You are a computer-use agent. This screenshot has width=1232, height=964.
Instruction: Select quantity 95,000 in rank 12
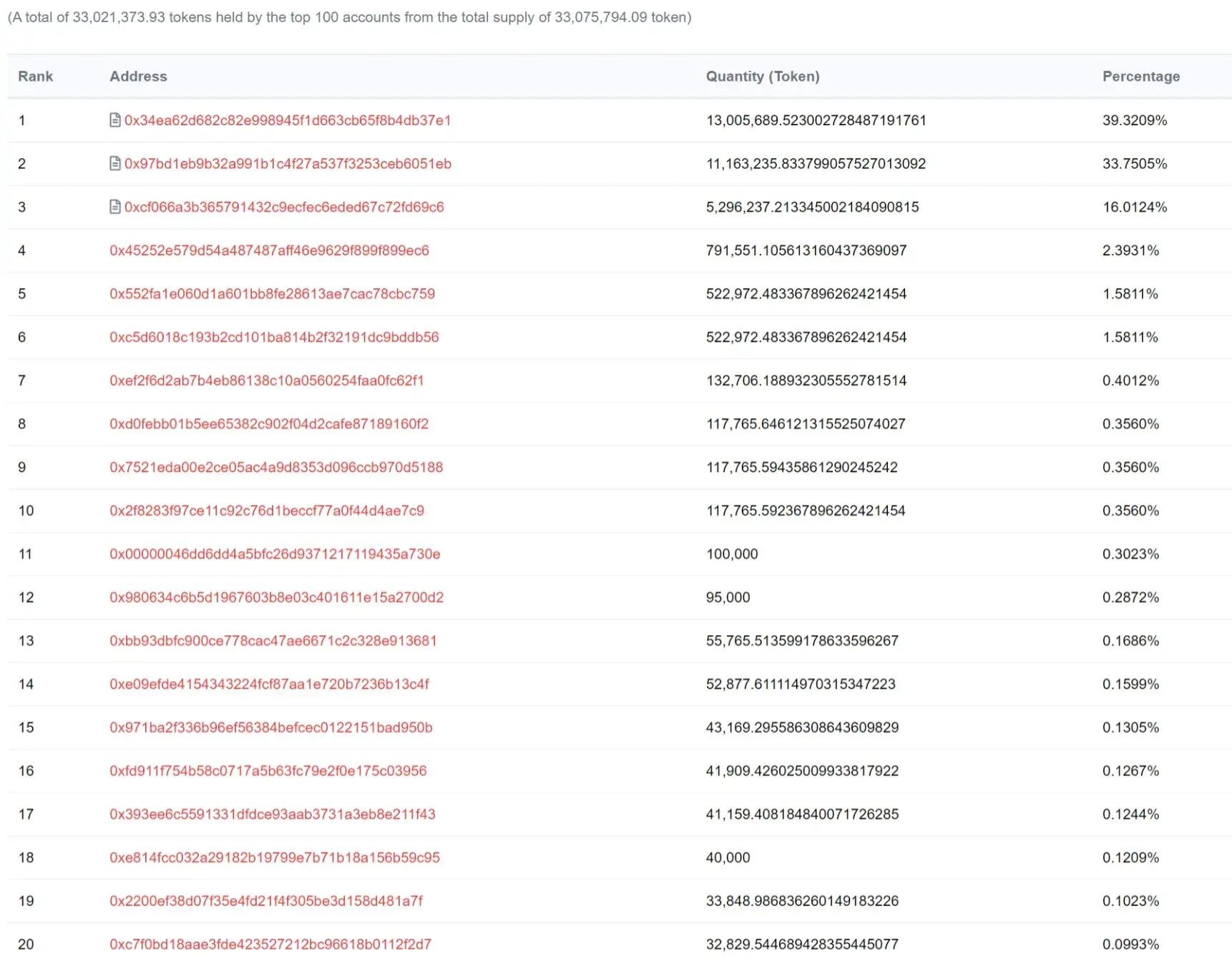pos(728,597)
